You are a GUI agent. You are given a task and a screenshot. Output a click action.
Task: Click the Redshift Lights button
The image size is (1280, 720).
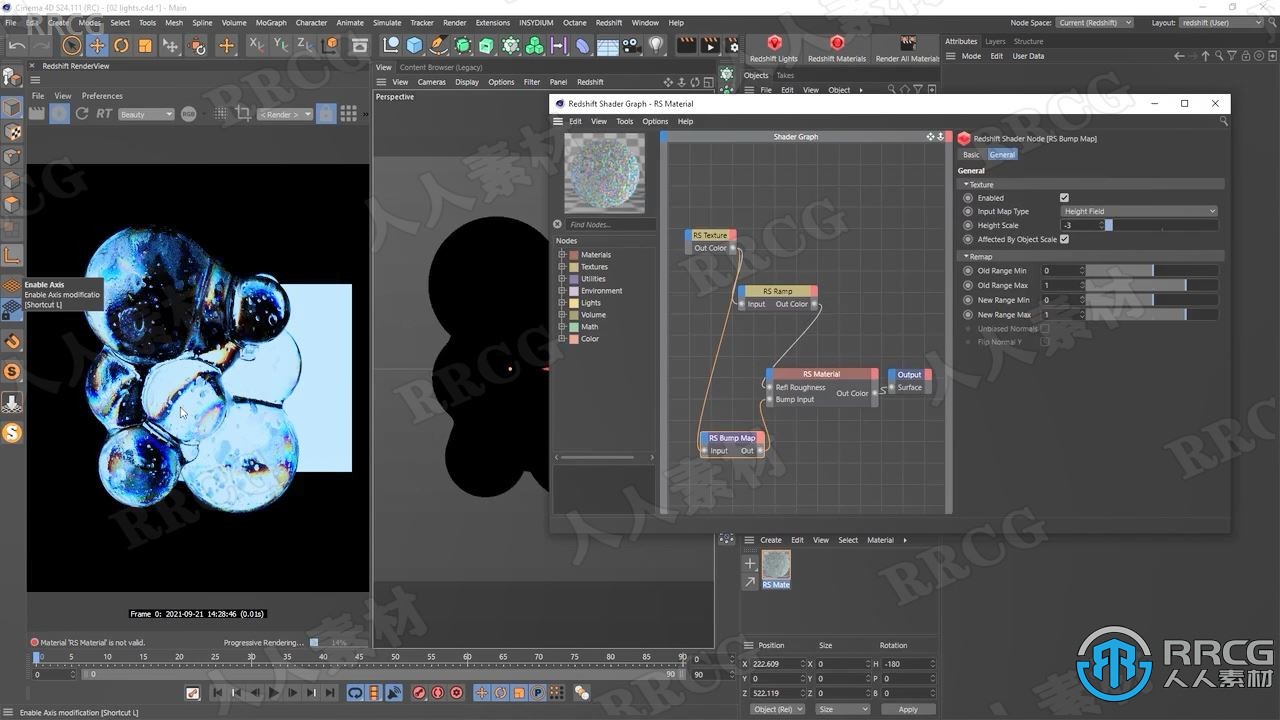pyautogui.click(x=773, y=48)
